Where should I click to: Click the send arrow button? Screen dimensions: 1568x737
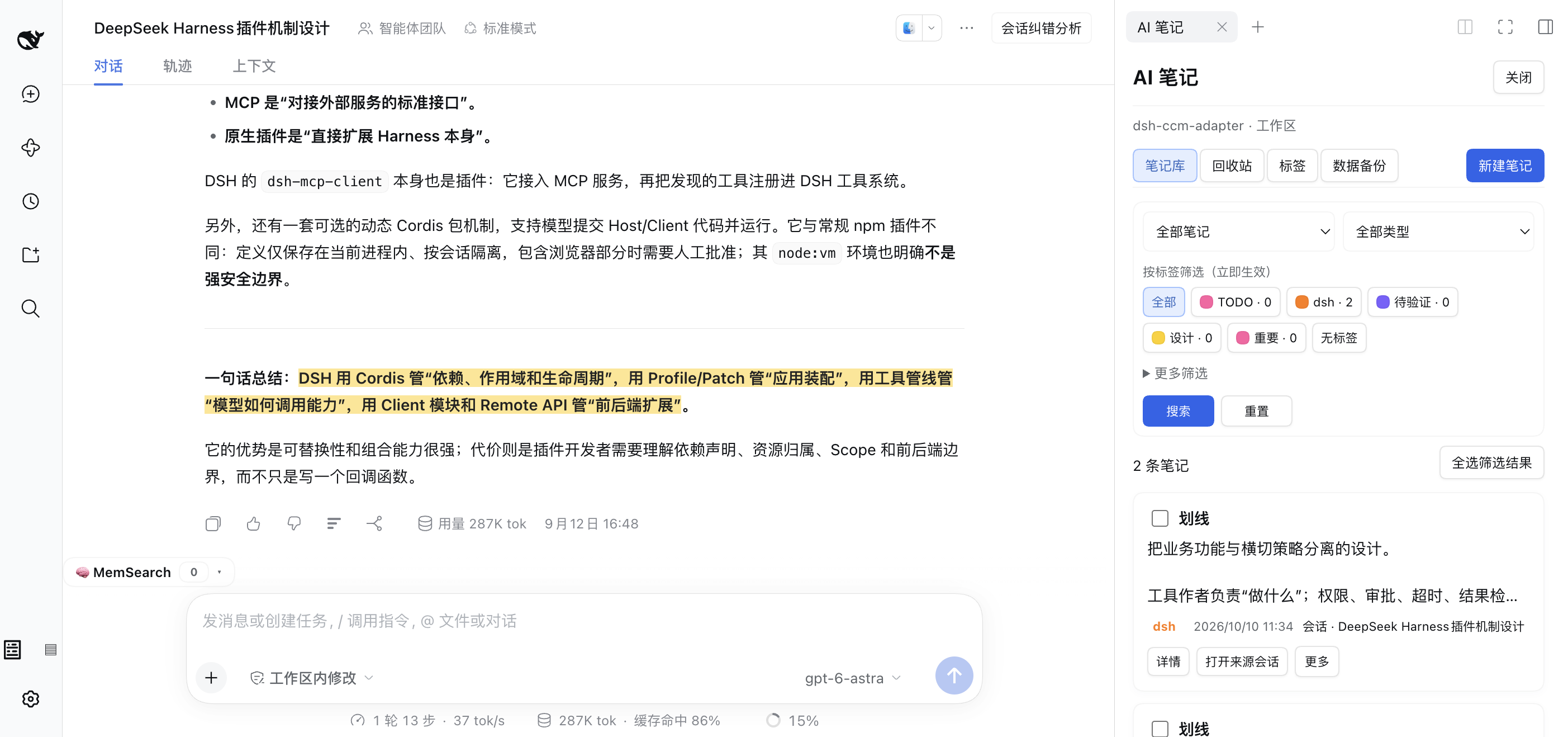tap(954, 675)
